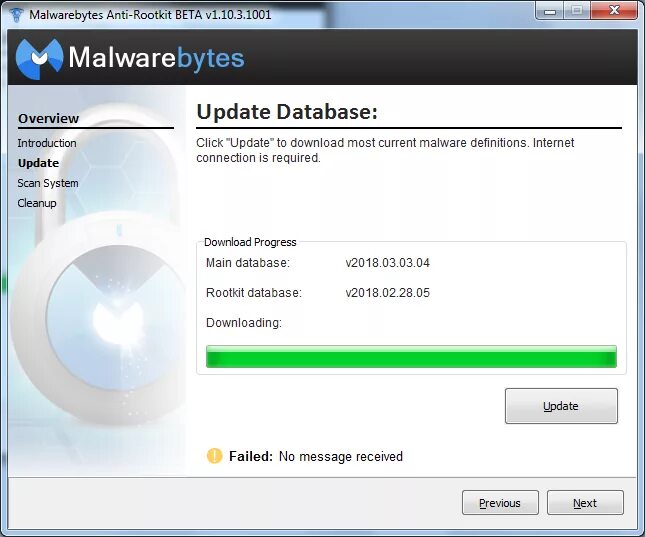Minimize the Anti-Rootkit window
645x537 pixels.
550,11
